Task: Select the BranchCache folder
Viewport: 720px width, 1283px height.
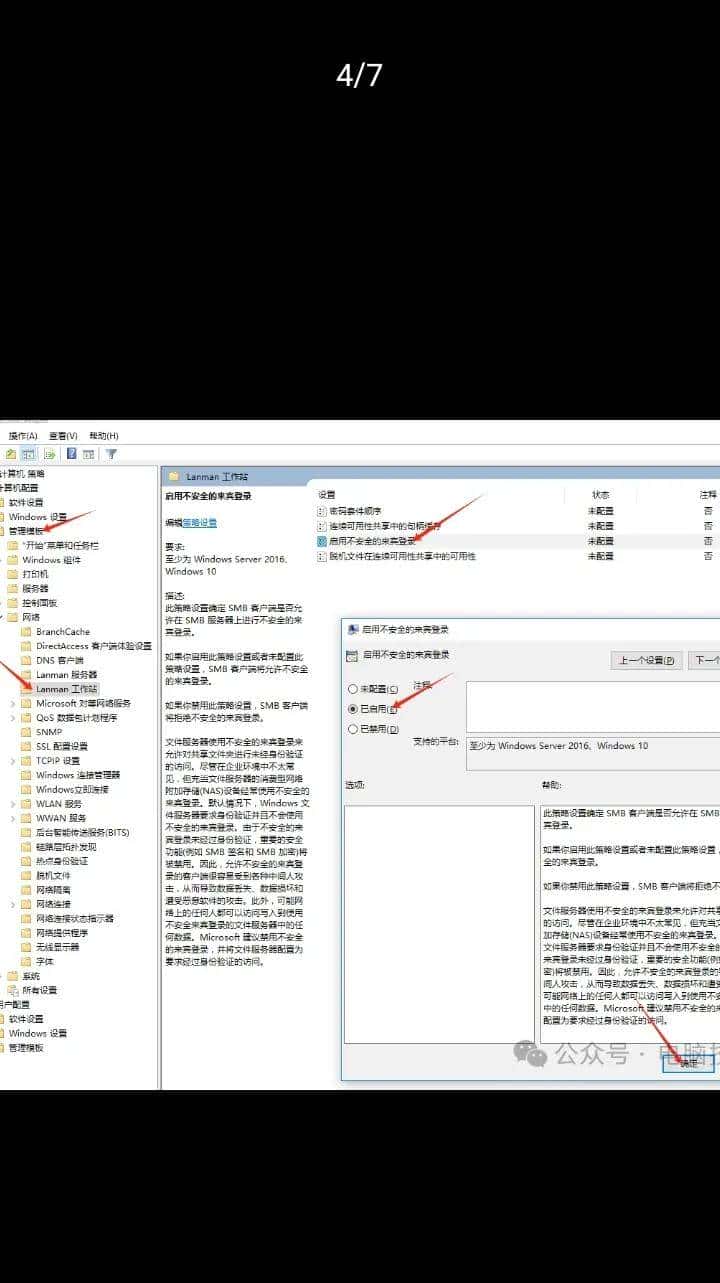Action: point(63,632)
